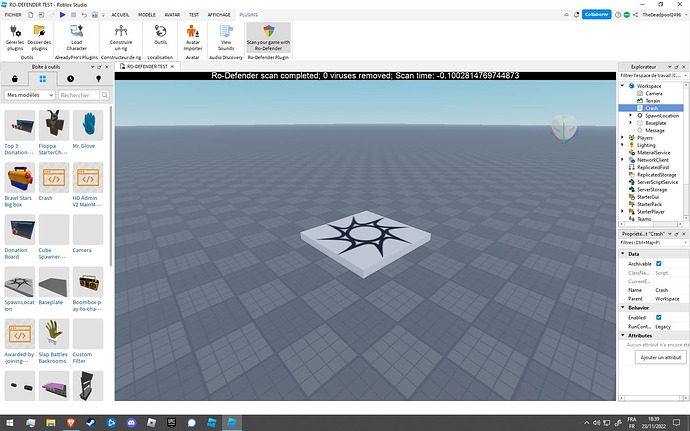690x431 pixels.
Task: Select Message in the Explorer
Action: (655, 130)
